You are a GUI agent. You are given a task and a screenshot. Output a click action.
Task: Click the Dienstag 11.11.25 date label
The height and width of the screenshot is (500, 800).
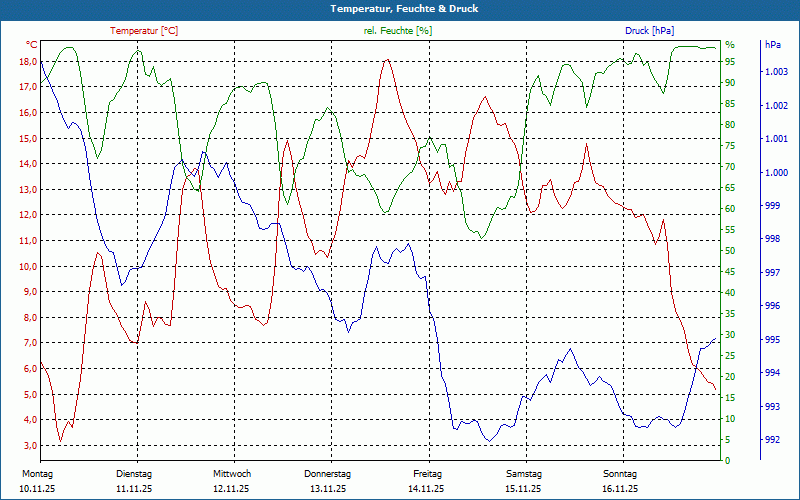tap(134, 481)
